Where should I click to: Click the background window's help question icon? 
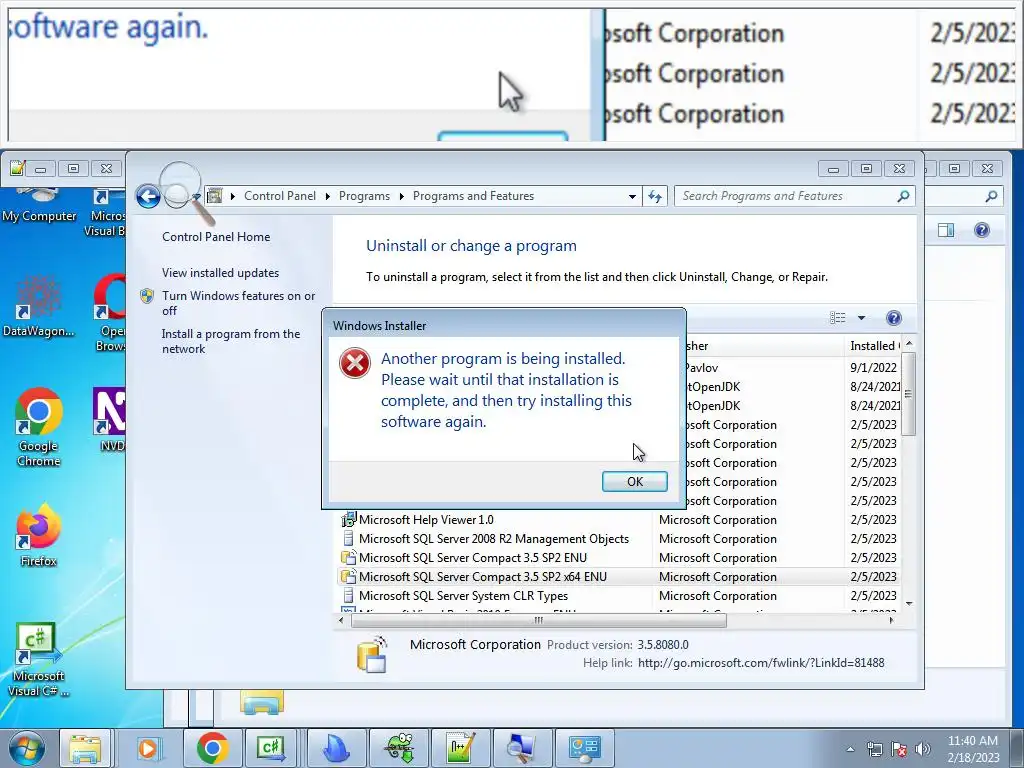coord(982,230)
